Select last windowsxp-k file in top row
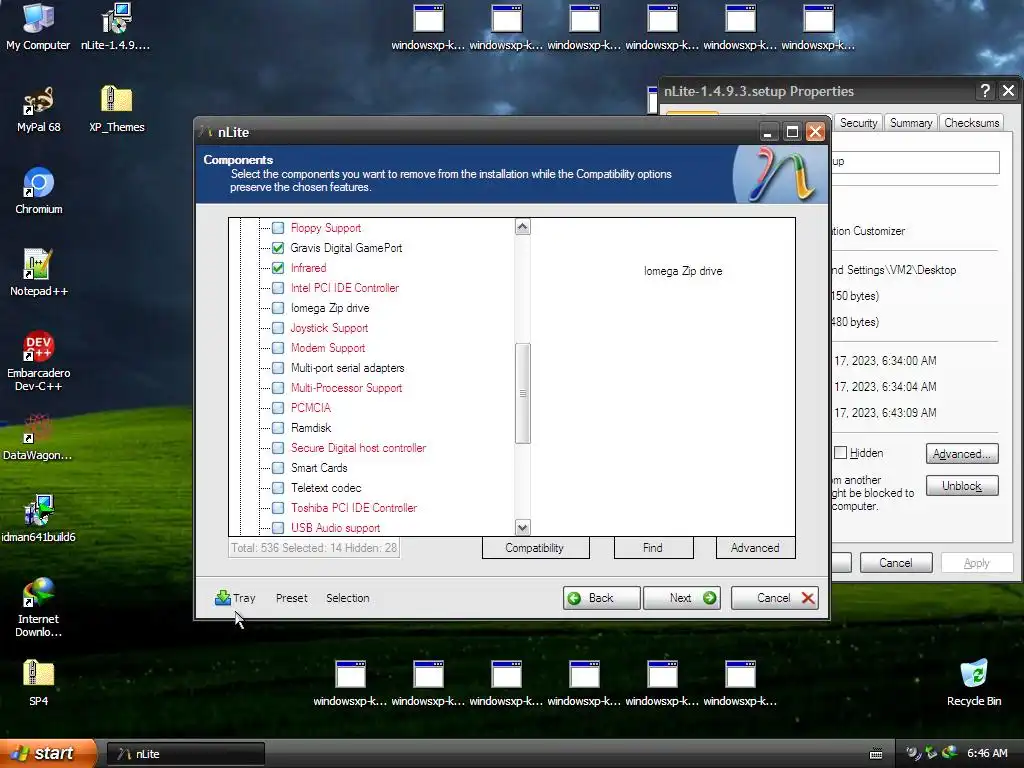The height and width of the screenshot is (768, 1024). point(818,27)
